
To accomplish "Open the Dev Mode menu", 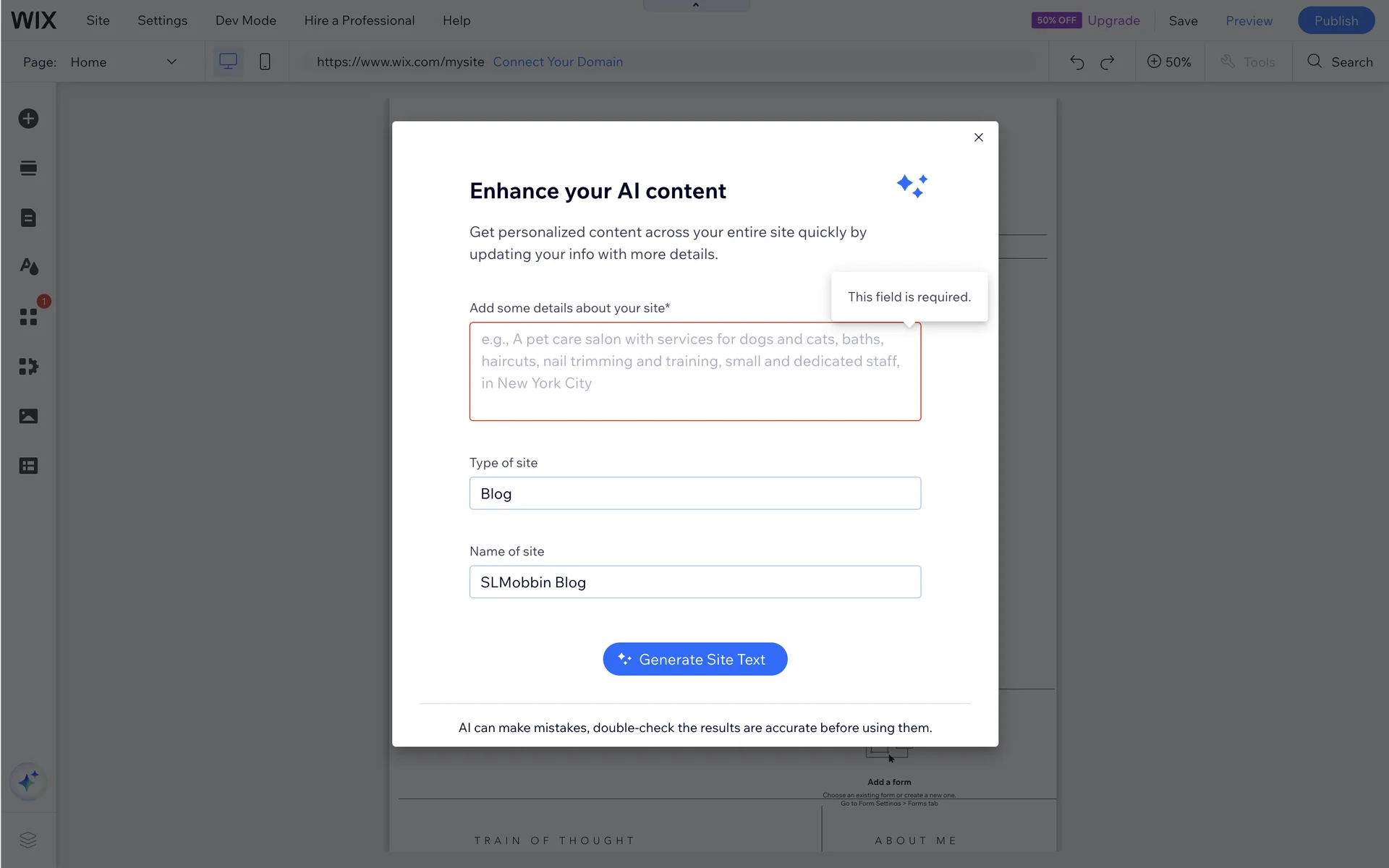I will [x=245, y=20].
